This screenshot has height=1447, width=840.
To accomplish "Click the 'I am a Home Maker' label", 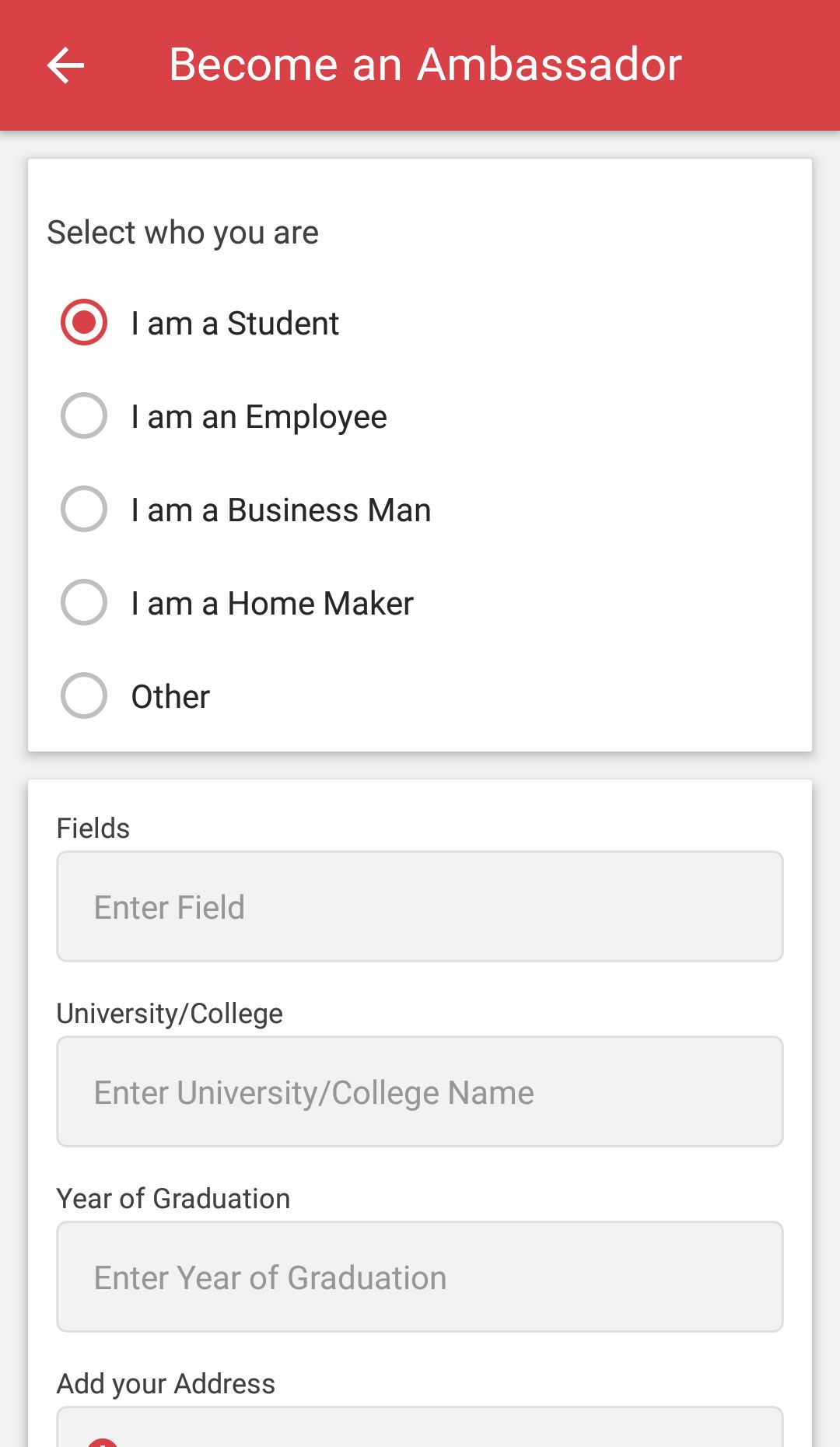I will click(x=272, y=604).
